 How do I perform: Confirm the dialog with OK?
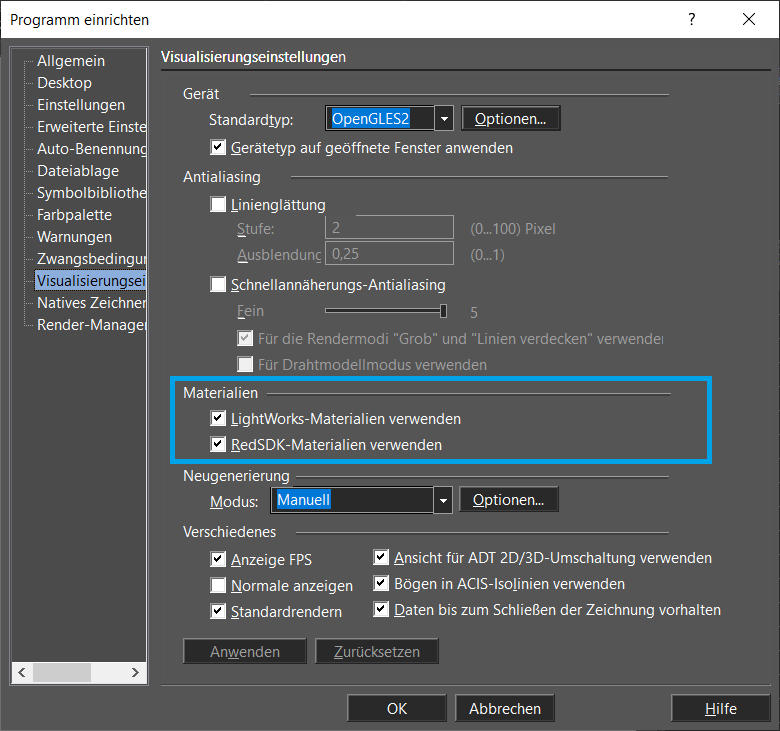[397, 708]
